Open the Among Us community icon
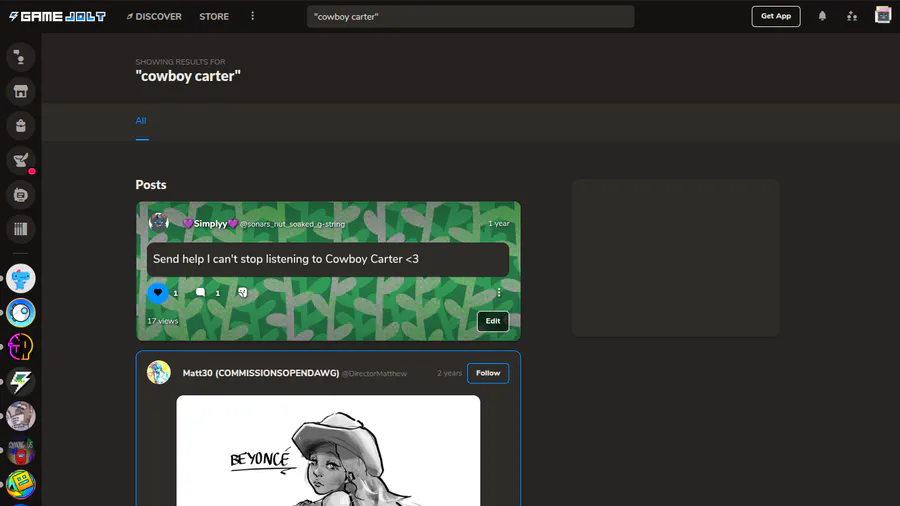Screen dimensions: 900x506 pyautogui.click(x=21, y=450)
